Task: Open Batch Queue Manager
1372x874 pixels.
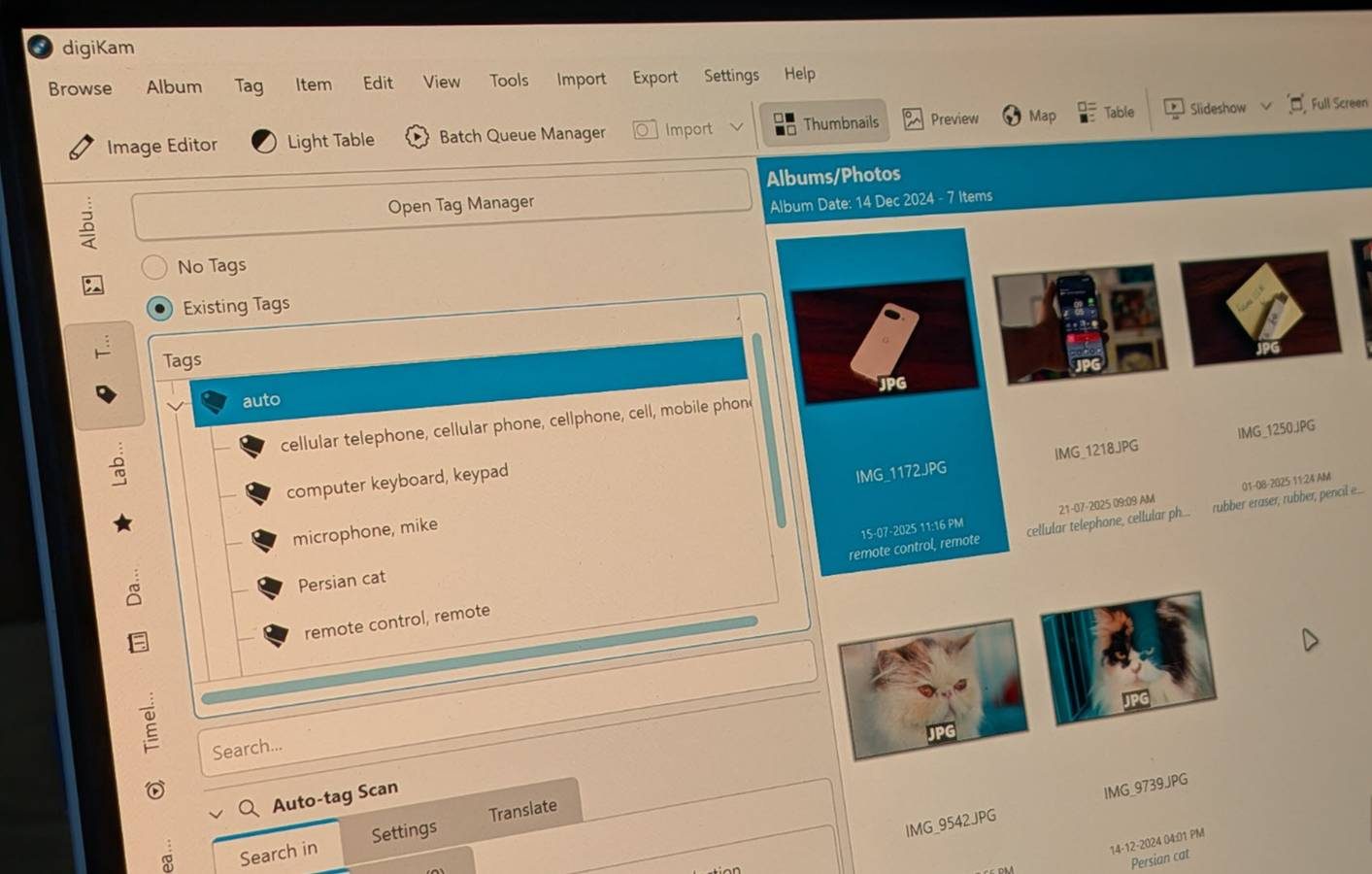Action: (505, 135)
